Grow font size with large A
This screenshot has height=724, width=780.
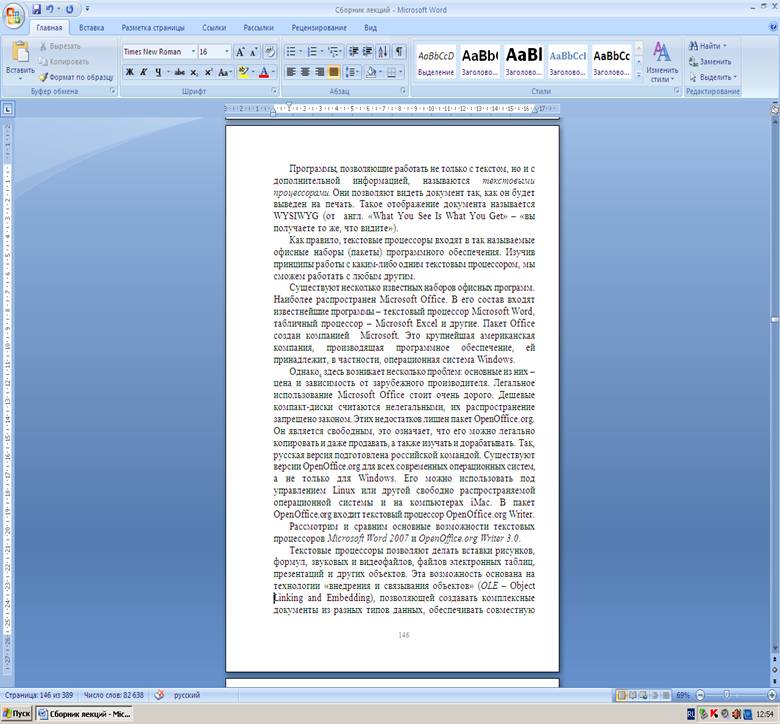coord(240,52)
